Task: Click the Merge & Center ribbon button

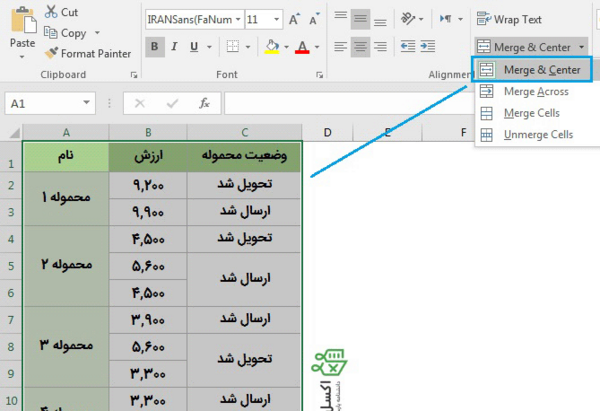Action: click(x=523, y=47)
